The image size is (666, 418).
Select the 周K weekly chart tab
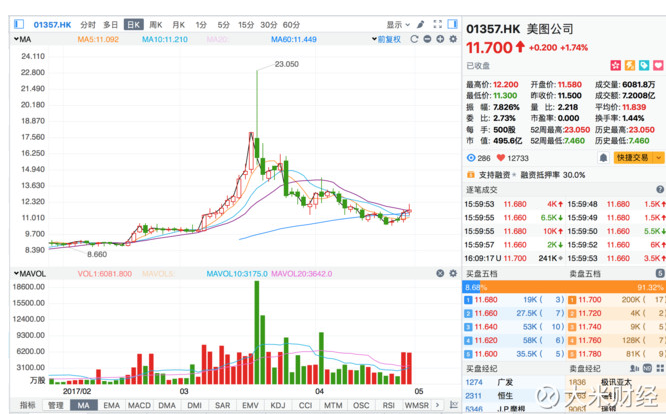(x=156, y=25)
